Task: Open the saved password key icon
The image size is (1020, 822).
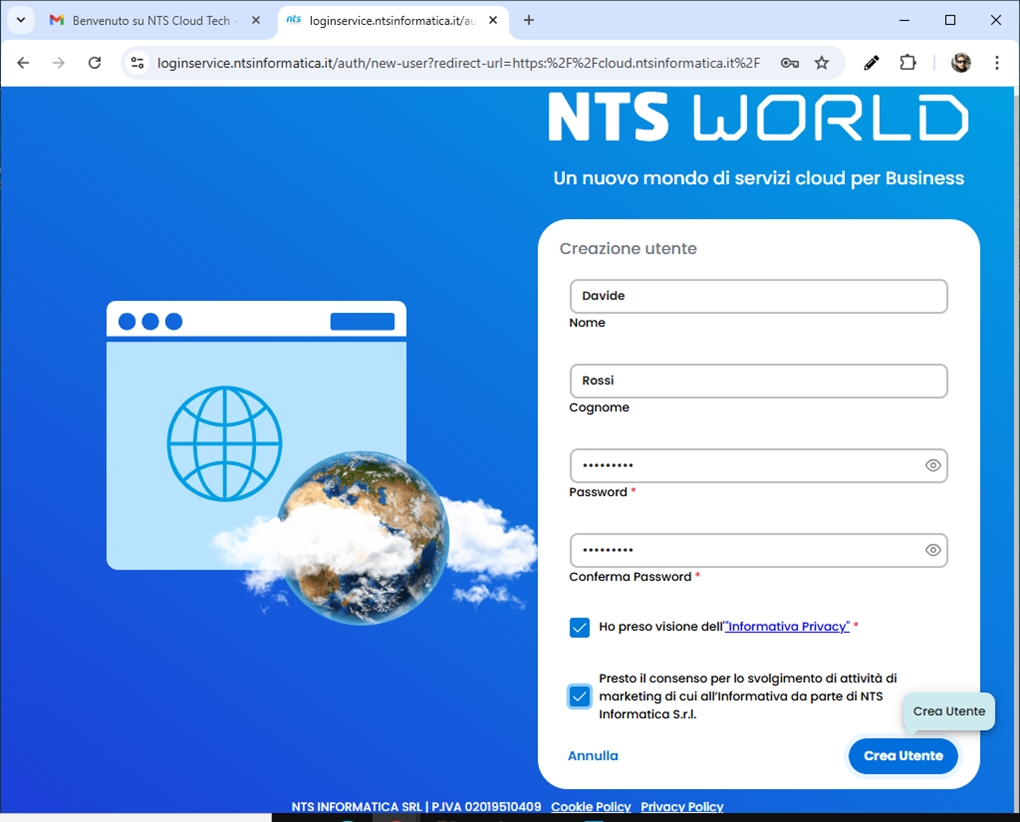Action: pos(790,63)
